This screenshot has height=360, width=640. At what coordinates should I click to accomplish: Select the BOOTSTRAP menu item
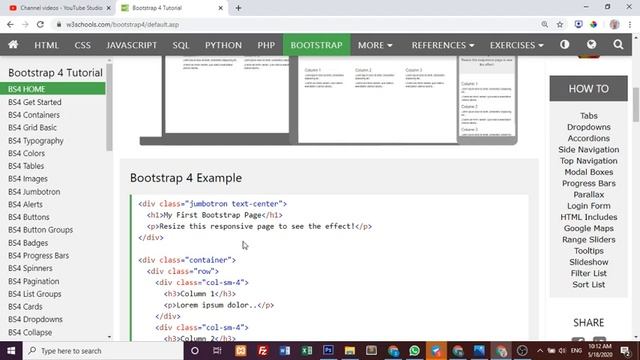pyautogui.click(x=317, y=45)
